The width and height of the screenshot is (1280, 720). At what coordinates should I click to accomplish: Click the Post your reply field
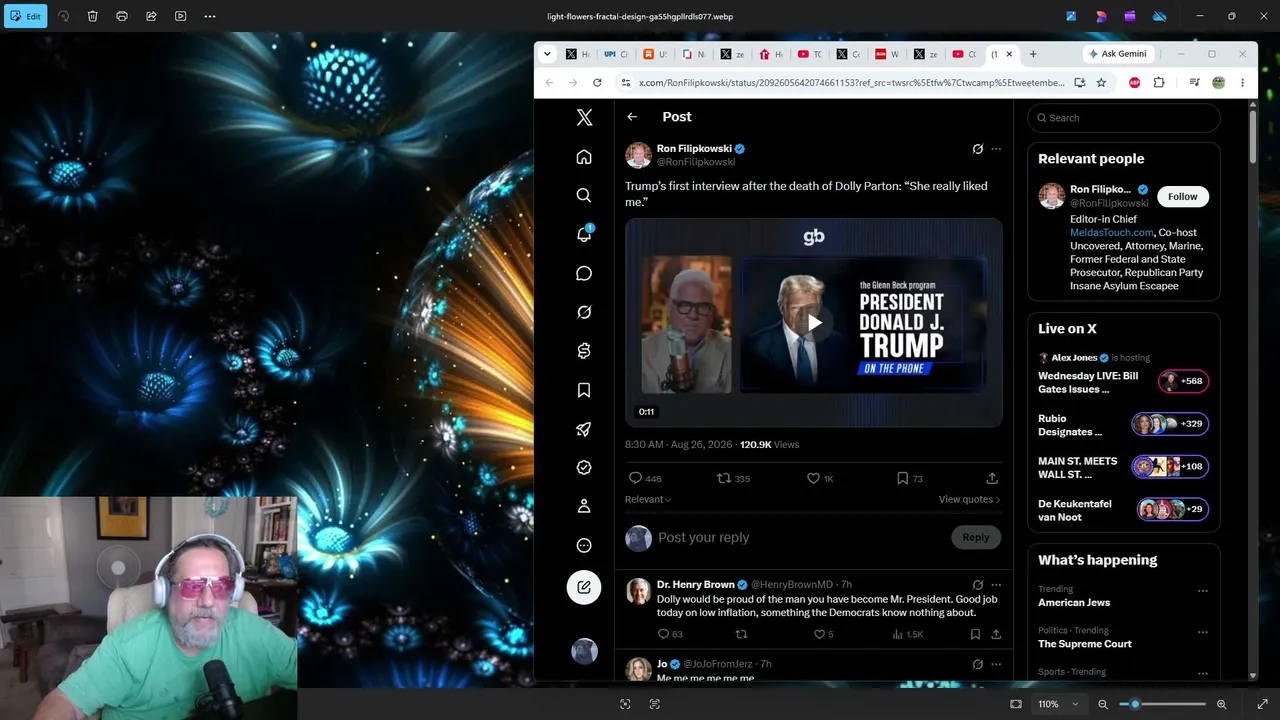tap(798, 537)
